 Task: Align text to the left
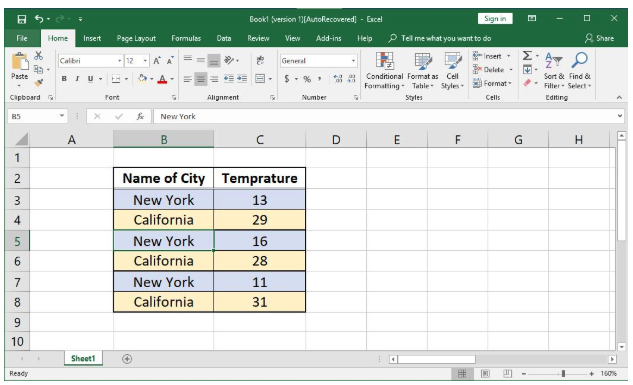(x=188, y=79)
